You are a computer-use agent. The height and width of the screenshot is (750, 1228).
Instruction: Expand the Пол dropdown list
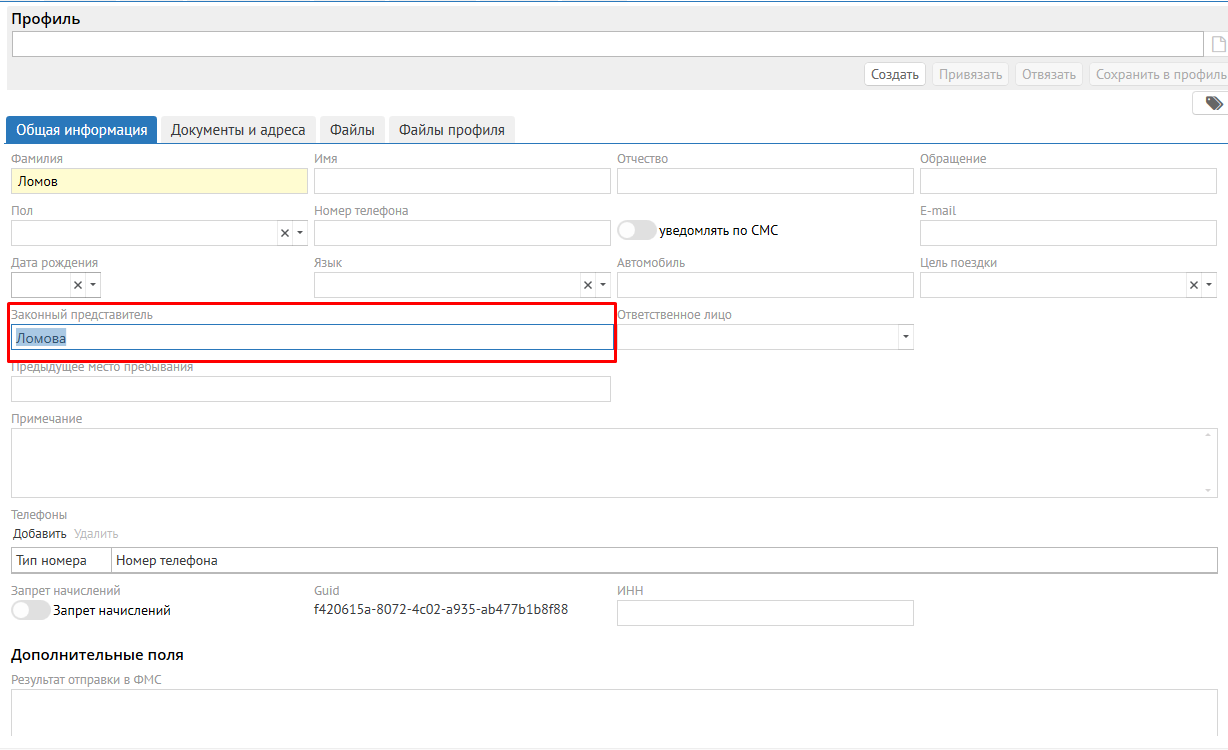[x=300, y=233]
